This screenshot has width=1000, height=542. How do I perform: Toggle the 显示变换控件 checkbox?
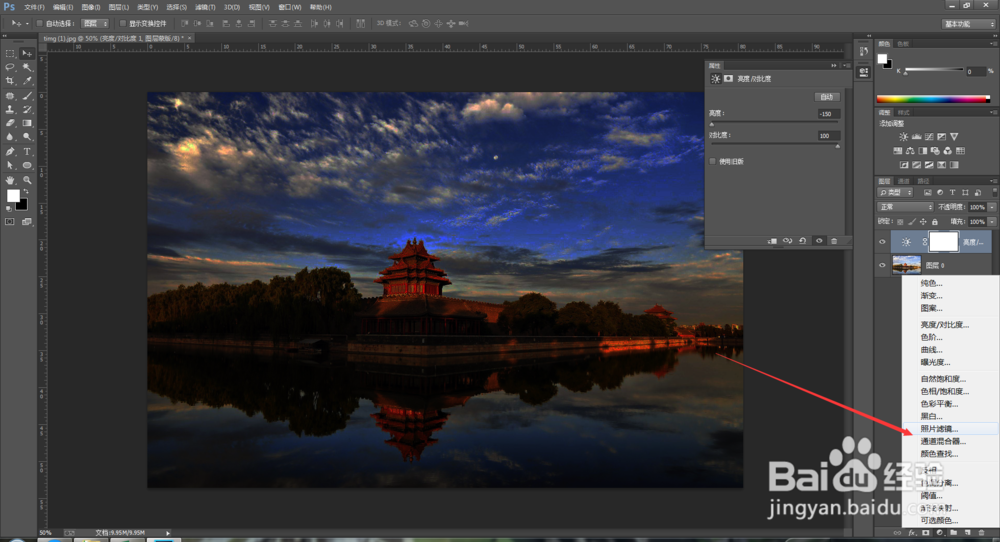(123, 24)
